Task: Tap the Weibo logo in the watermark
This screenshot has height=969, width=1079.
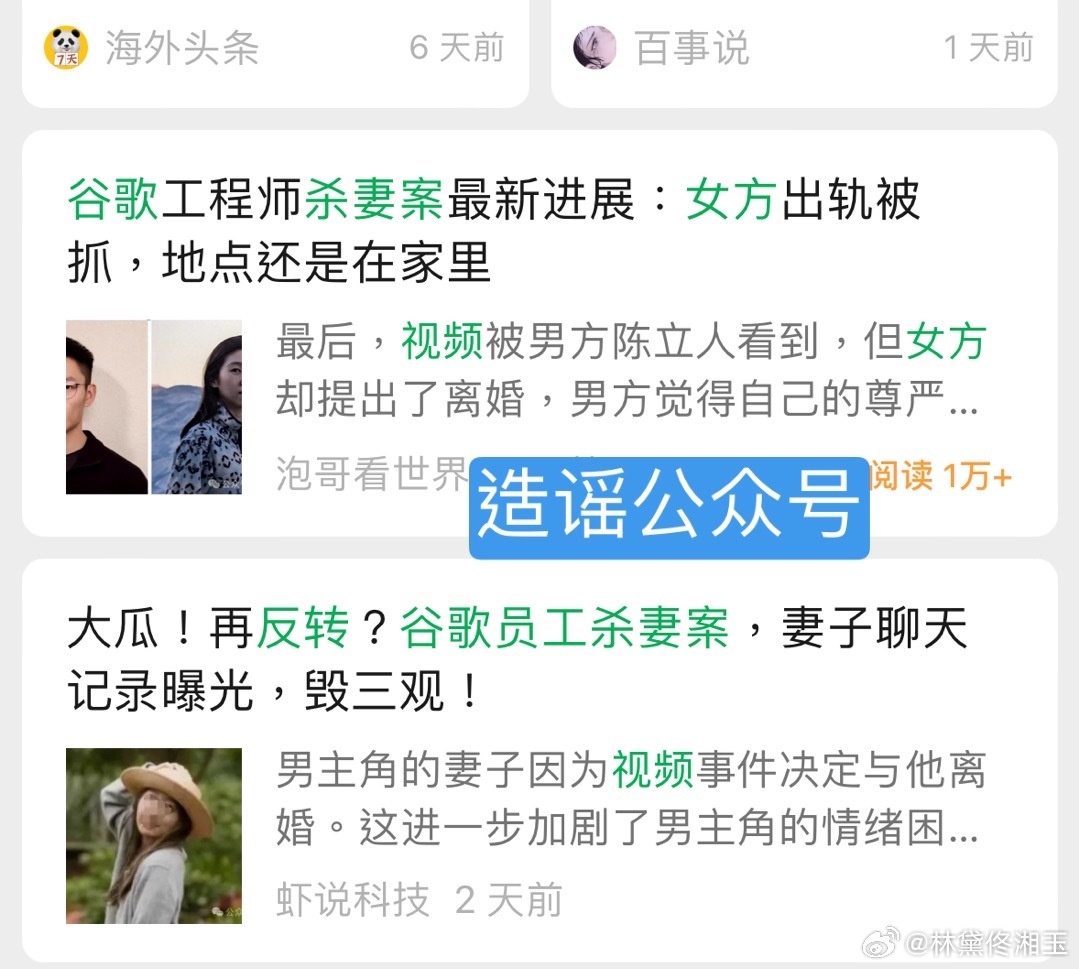Action: pyautogui.click(x=881, y=941)
